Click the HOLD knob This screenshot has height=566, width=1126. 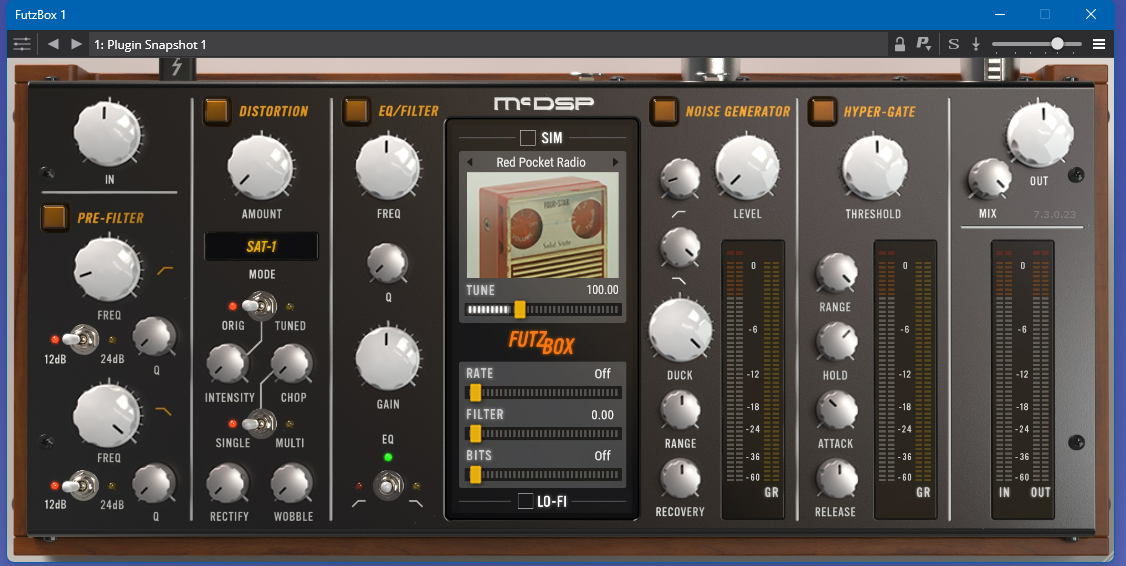(x=837, y=341)
